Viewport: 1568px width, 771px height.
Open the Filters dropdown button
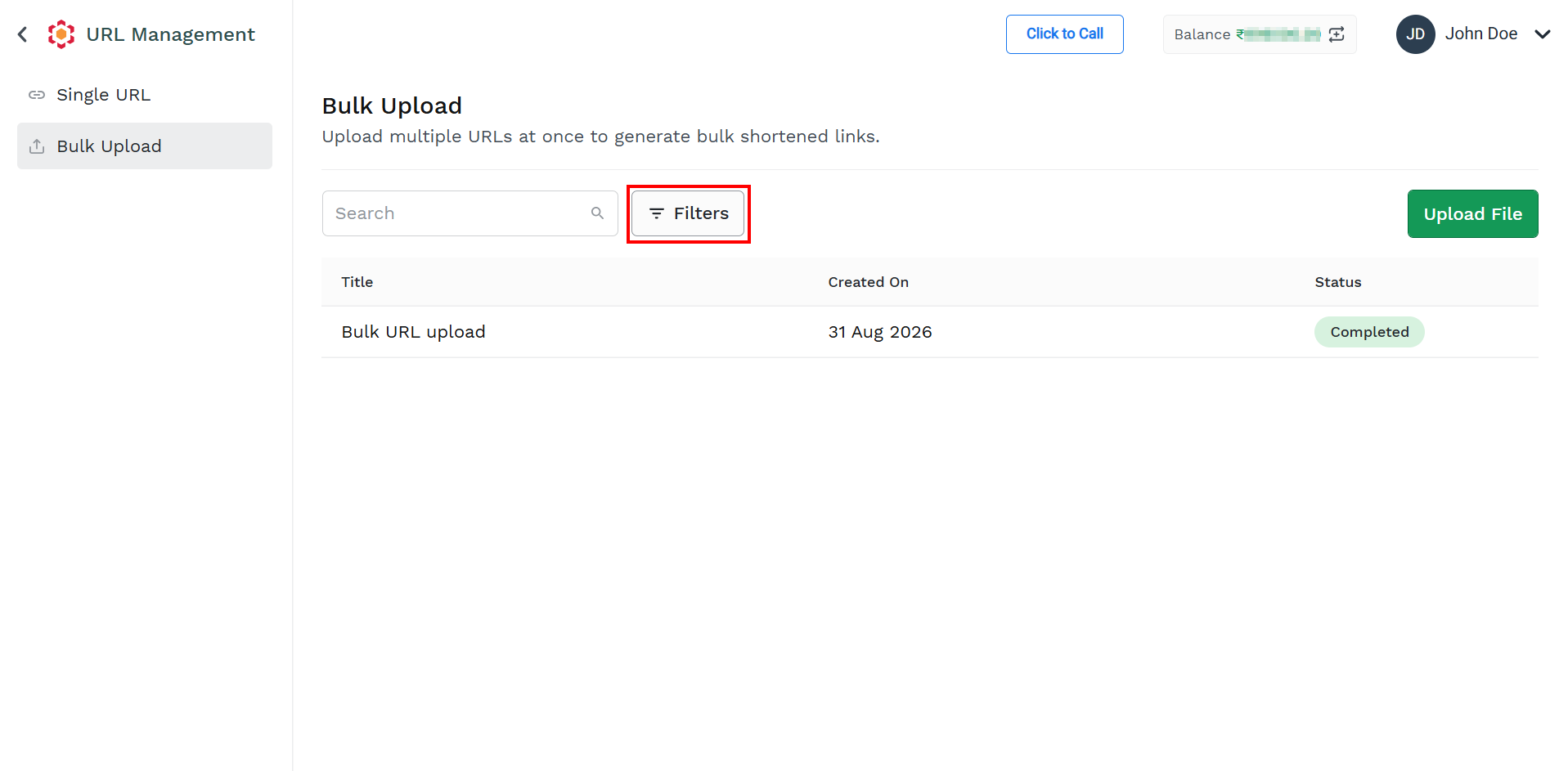(688, 213)
